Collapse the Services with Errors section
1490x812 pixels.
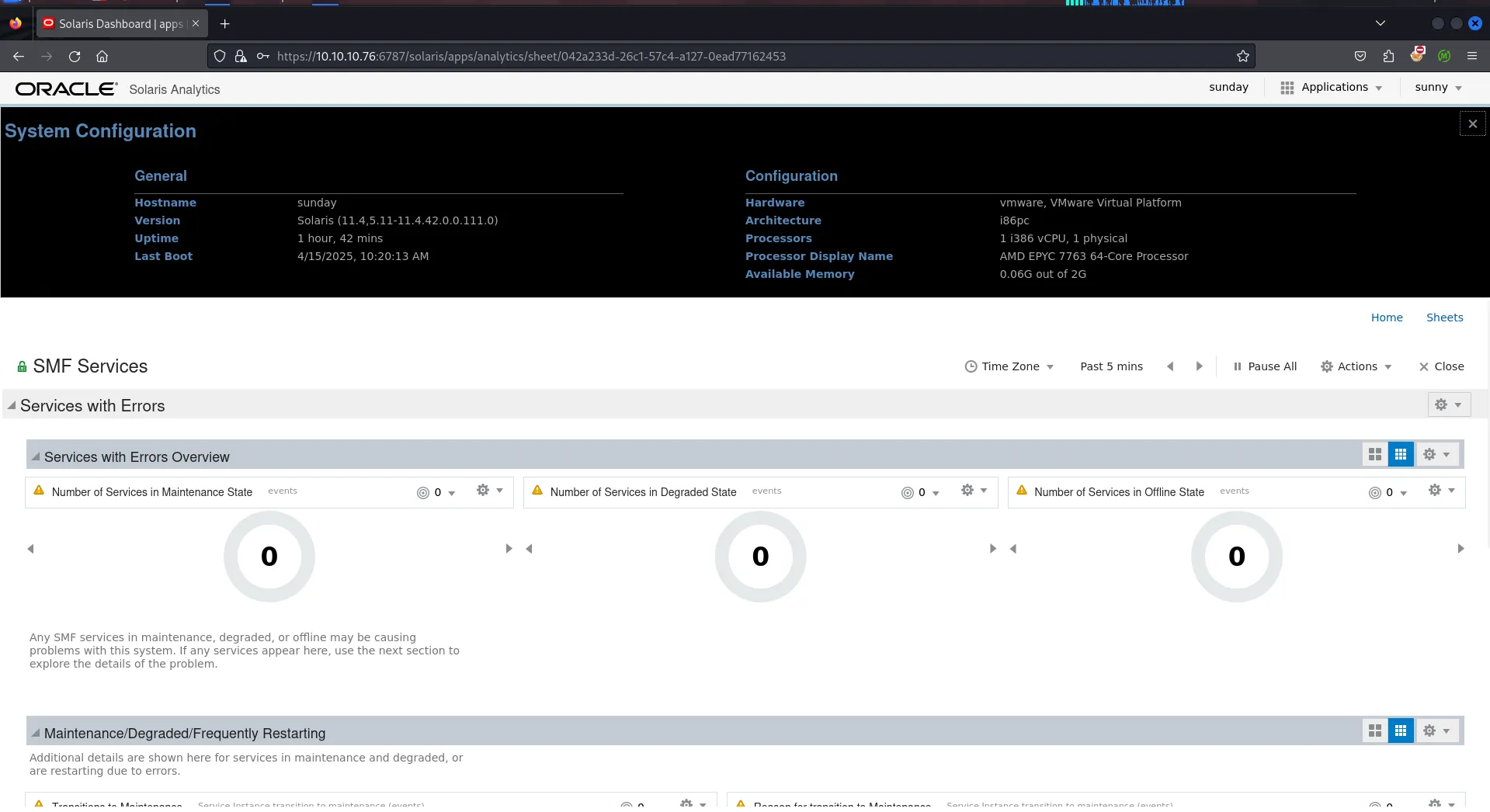[x=12, y=405]
